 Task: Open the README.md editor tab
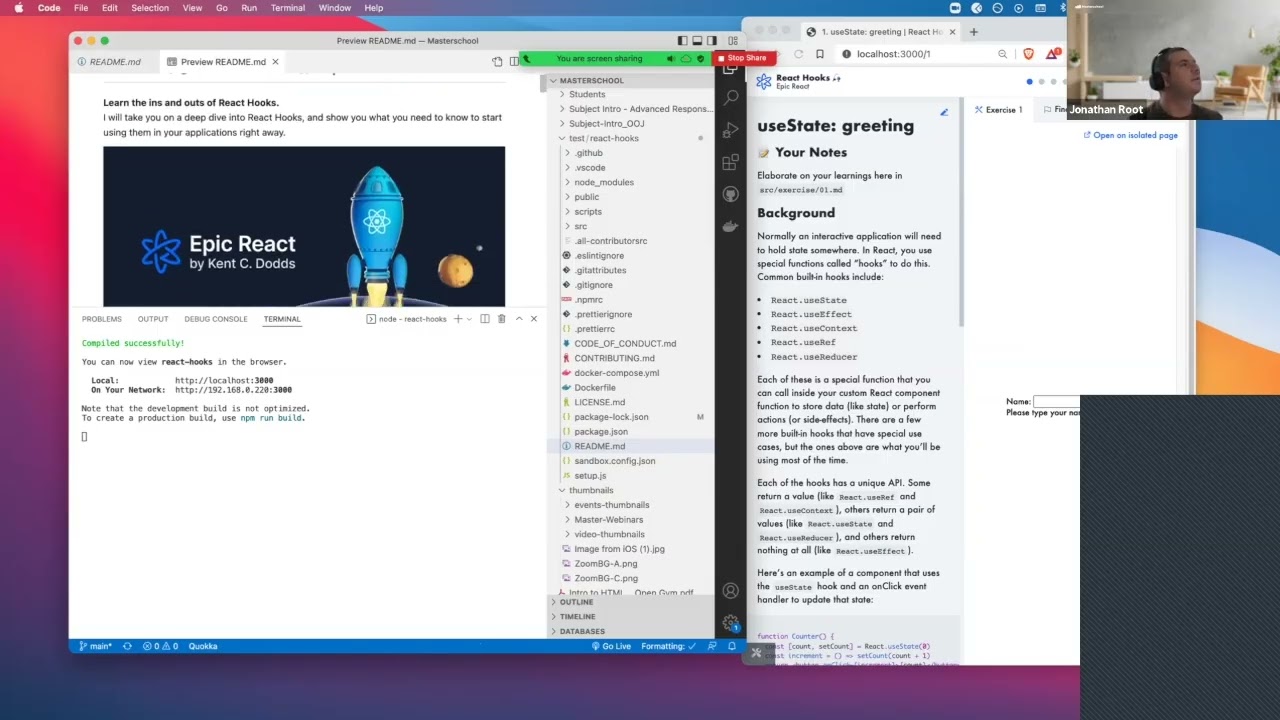[x=115, y=62]
